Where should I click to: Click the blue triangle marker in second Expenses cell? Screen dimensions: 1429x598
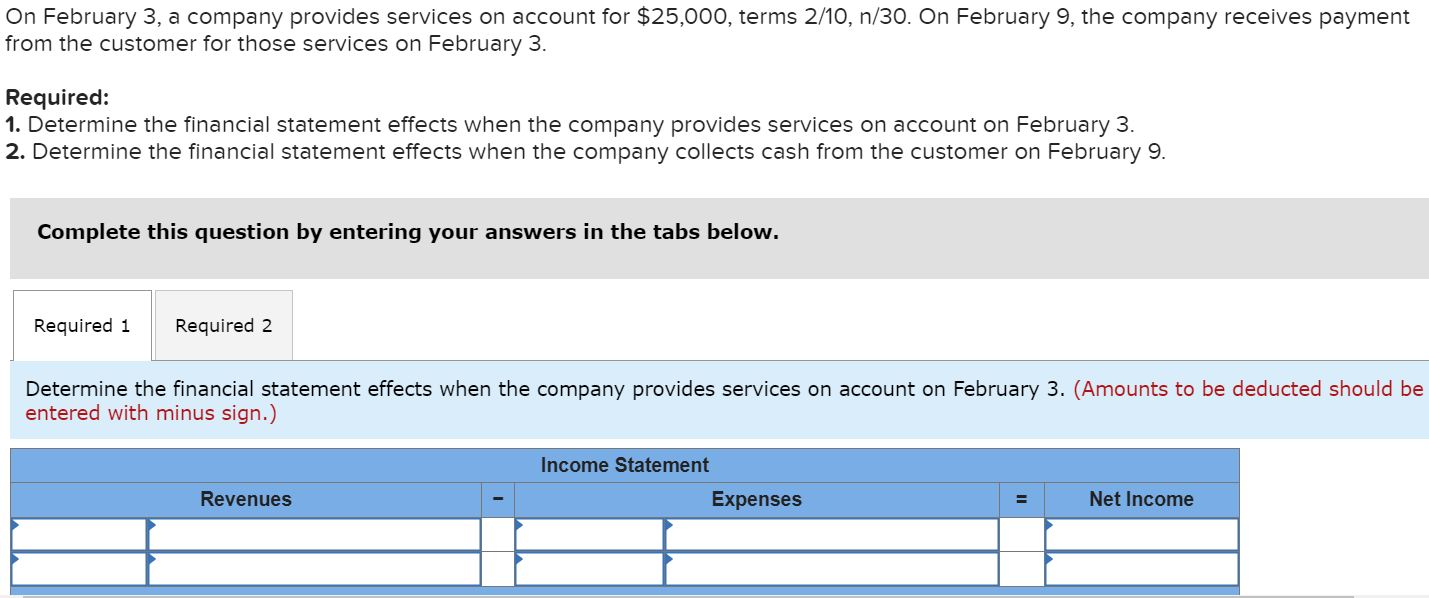(666, 557)
